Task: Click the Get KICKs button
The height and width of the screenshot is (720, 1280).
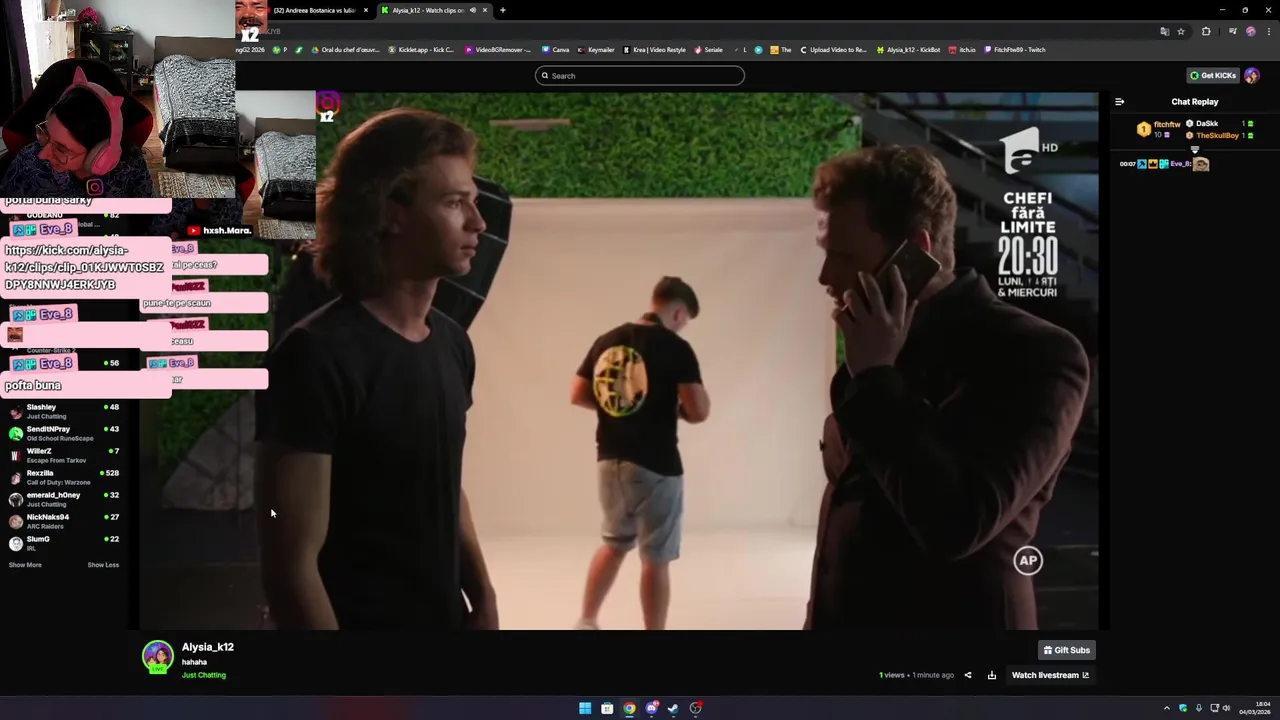Action: 1213,76
